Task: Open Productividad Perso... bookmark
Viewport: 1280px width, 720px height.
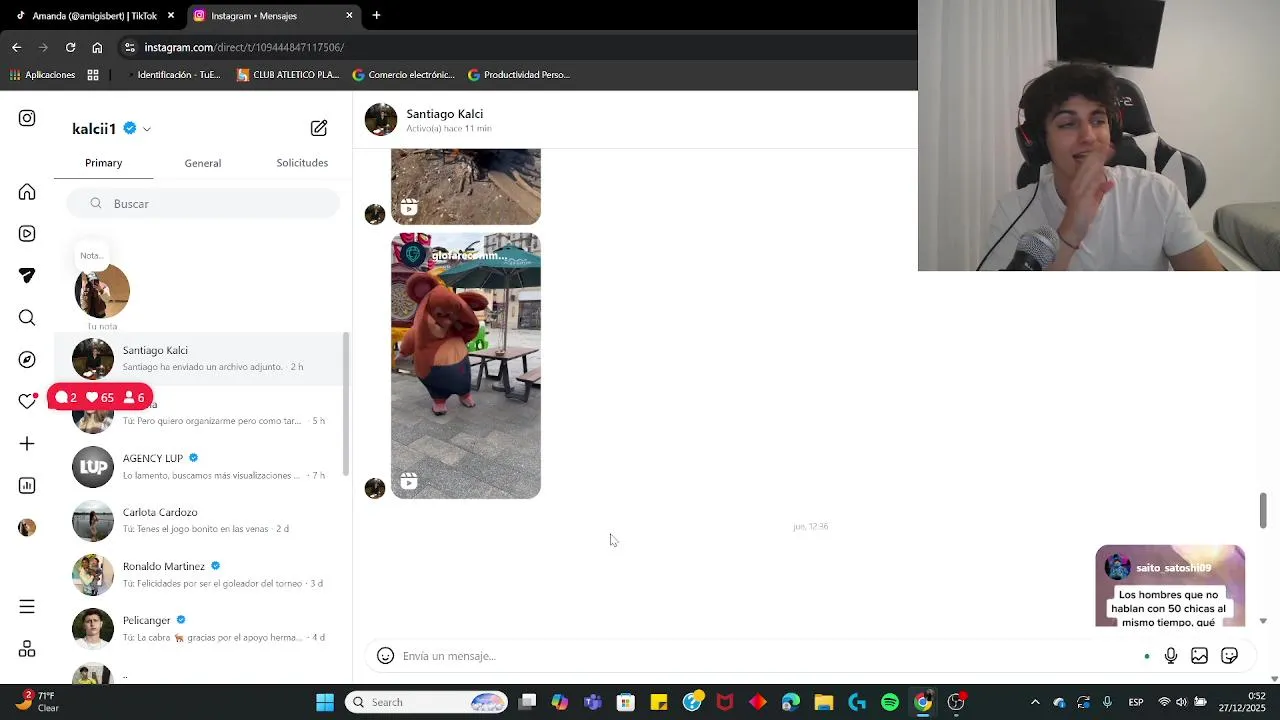Action: coord(519,75)
